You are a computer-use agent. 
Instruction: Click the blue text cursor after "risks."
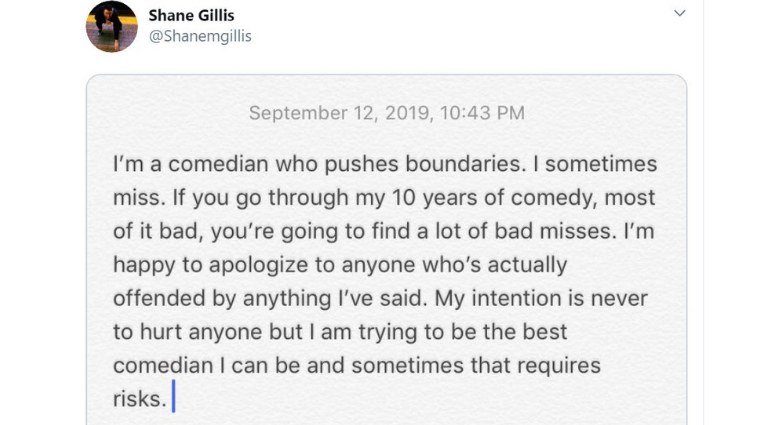pos(173,398)
